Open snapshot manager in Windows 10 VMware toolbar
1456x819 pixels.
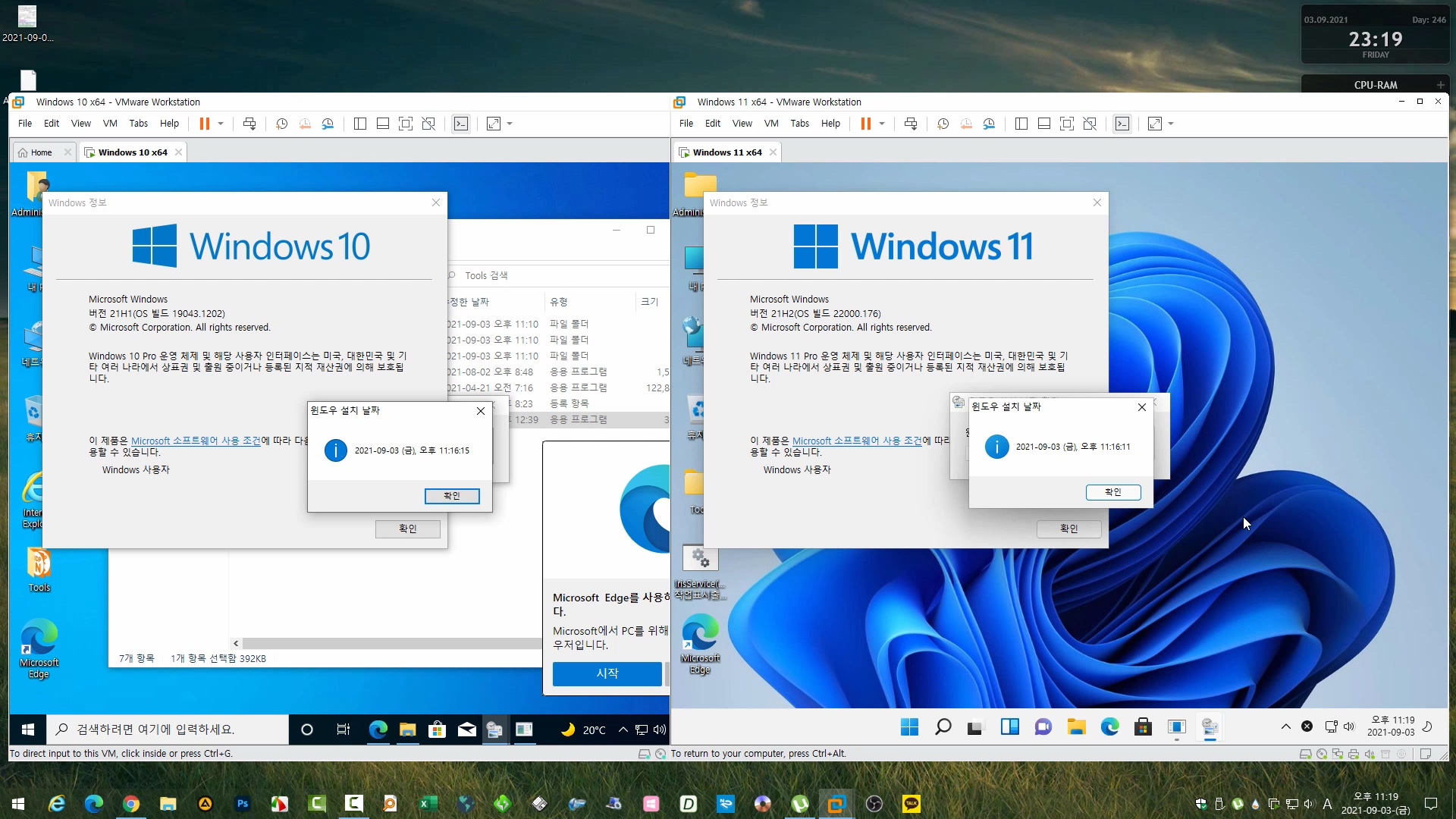[328, 124]
